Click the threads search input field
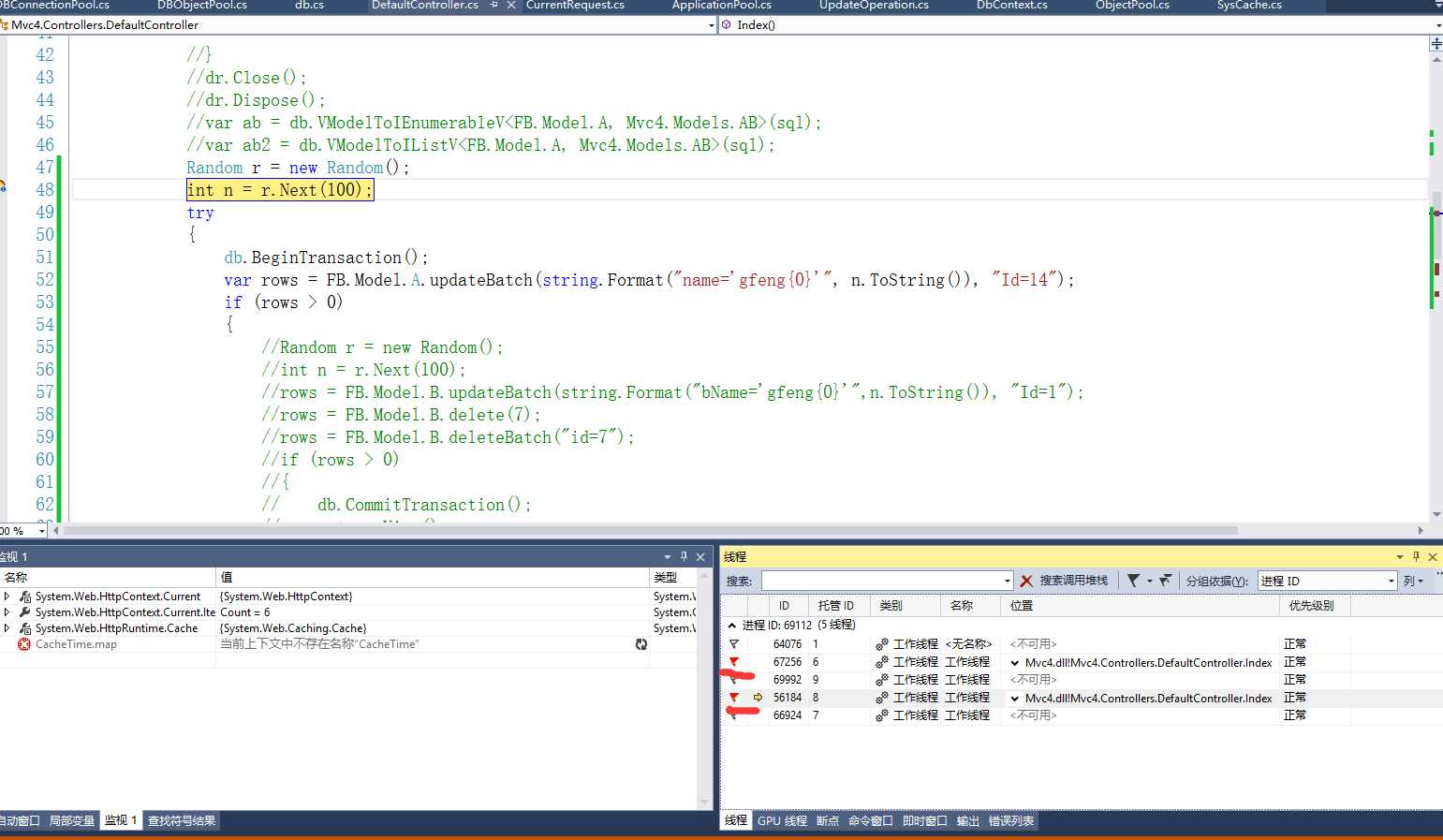Viewport: 1443px width, 840px height. coord(881,581)
